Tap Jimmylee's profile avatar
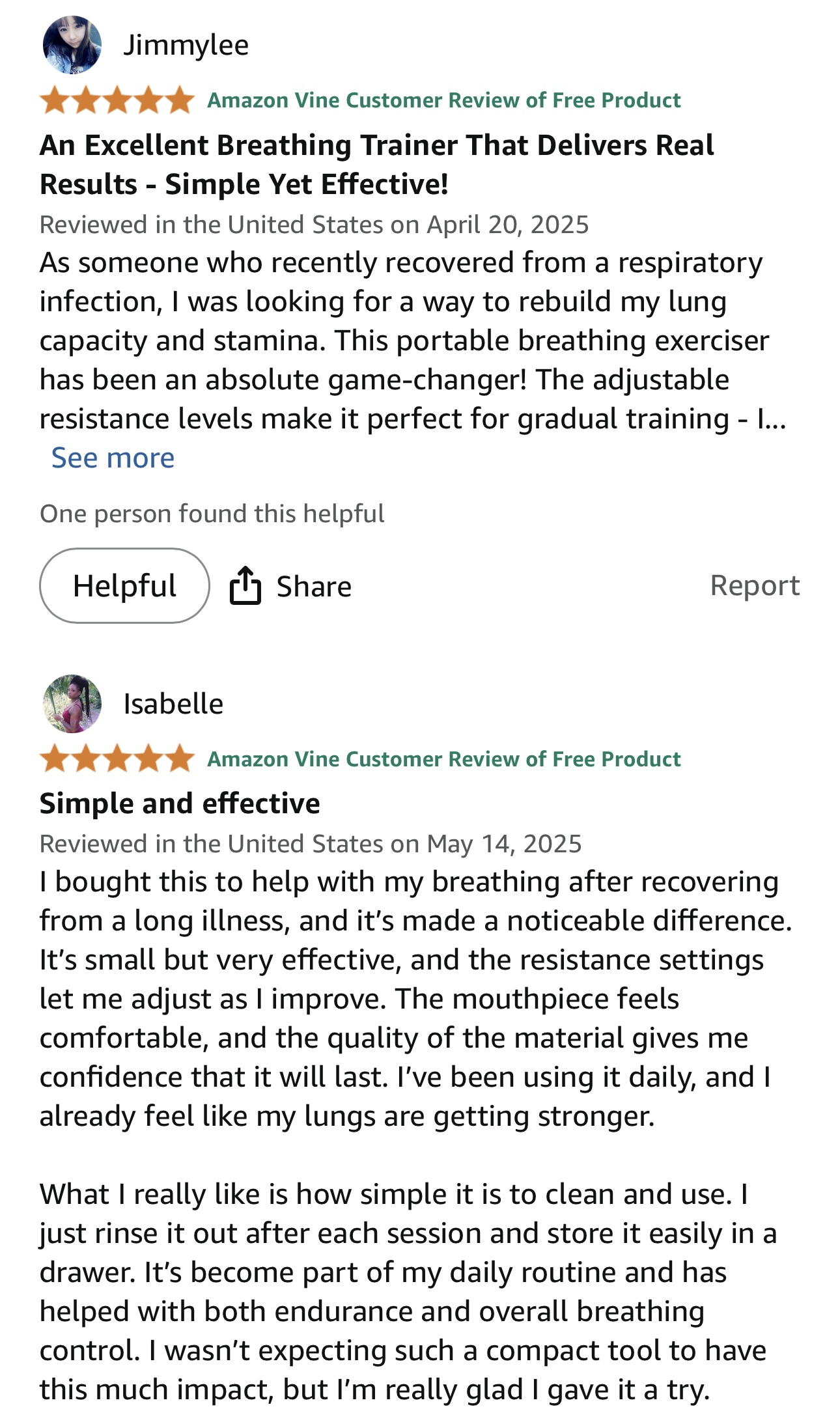Screen dimensions: 840x1424 point(72,45)
